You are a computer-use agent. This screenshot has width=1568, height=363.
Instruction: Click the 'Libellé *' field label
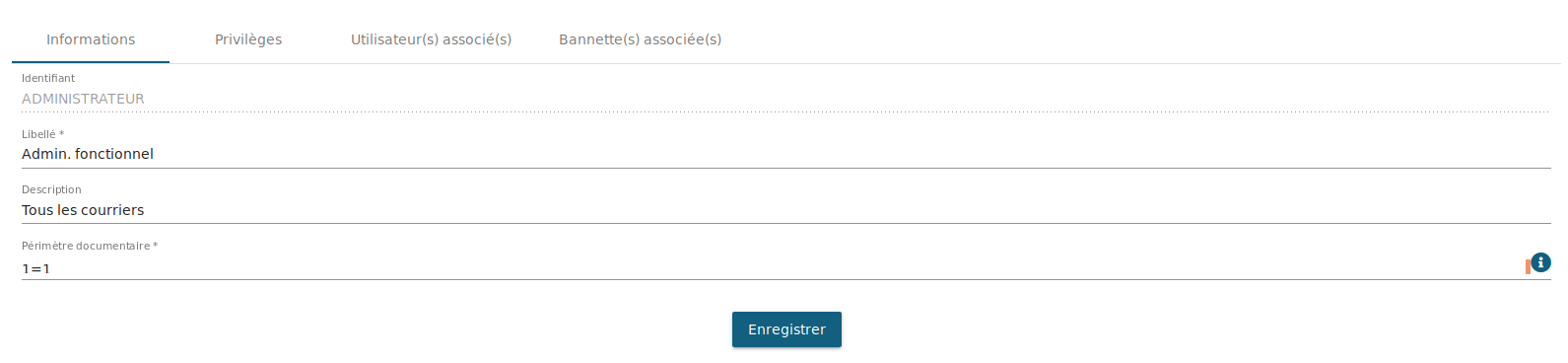pos(42,134)
